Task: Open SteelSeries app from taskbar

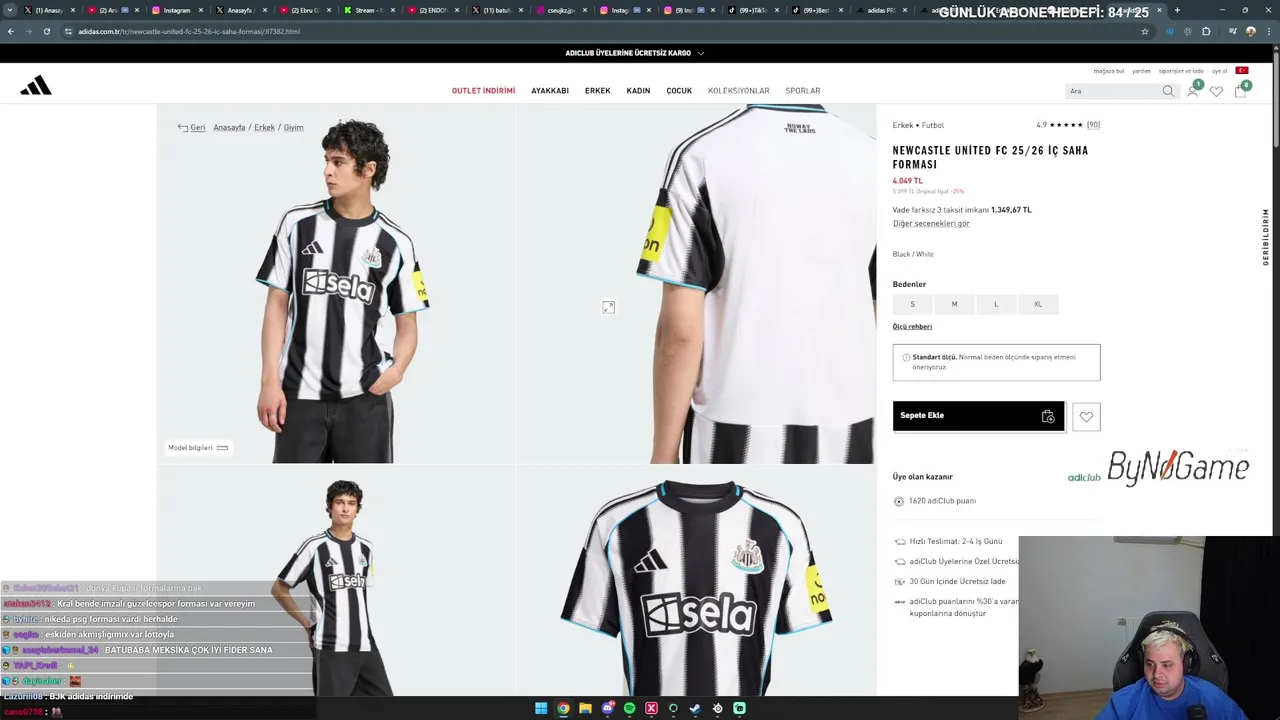Action: pyautogui.click(x=717, y=708)
